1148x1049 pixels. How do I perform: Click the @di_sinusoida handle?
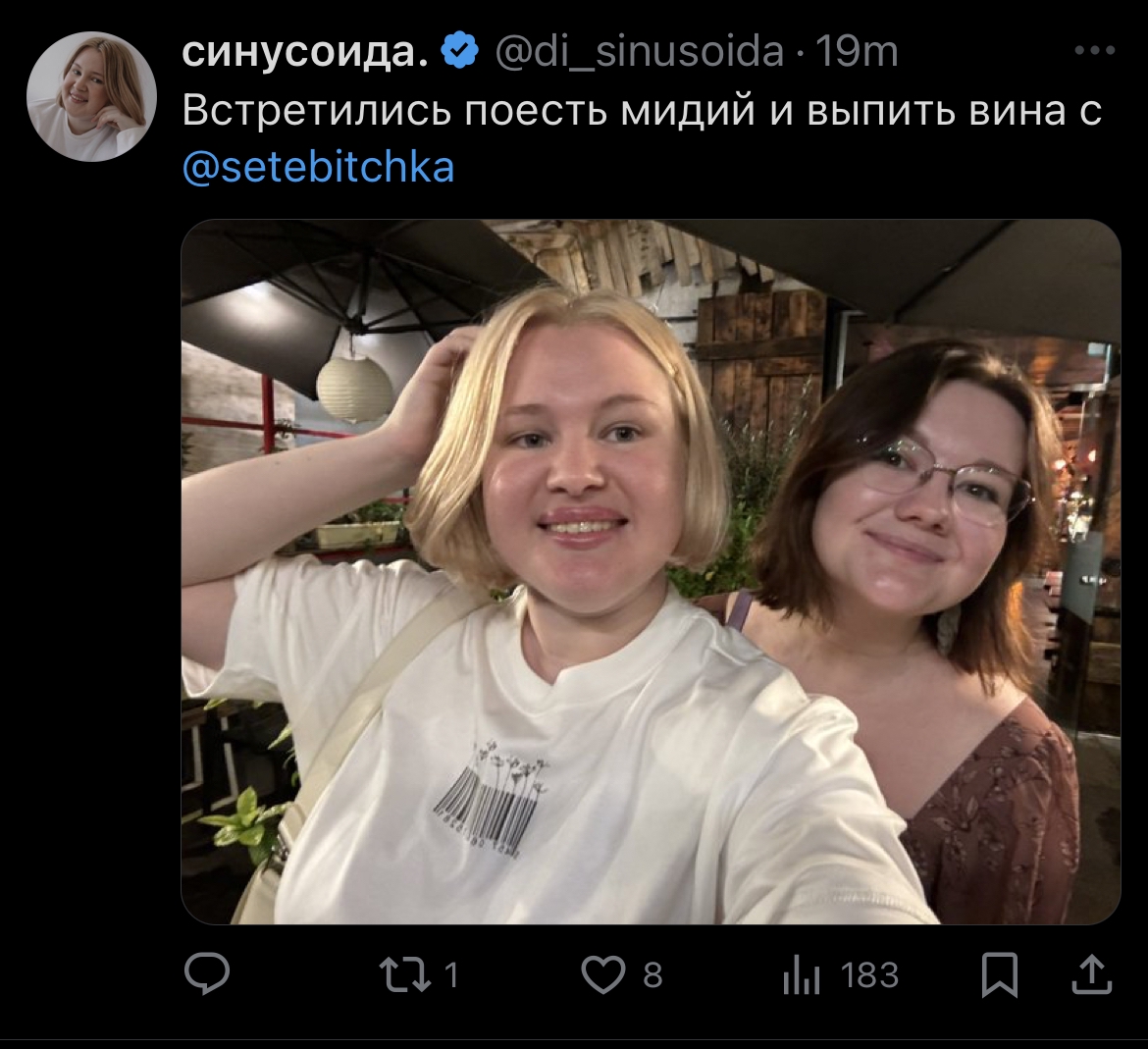tap(639, 51)
